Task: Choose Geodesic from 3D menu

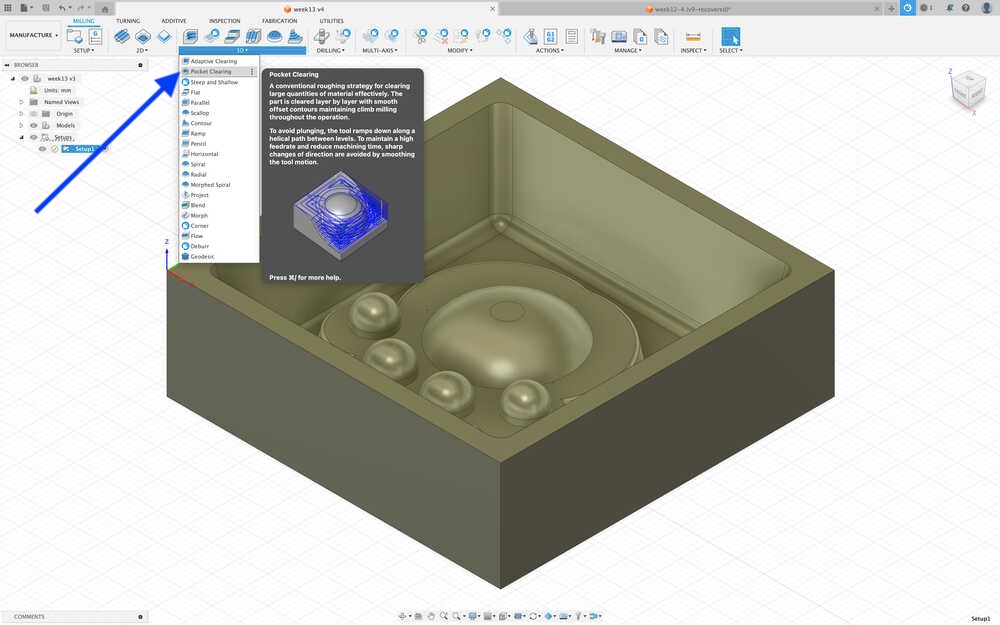Action: point(219,256)
